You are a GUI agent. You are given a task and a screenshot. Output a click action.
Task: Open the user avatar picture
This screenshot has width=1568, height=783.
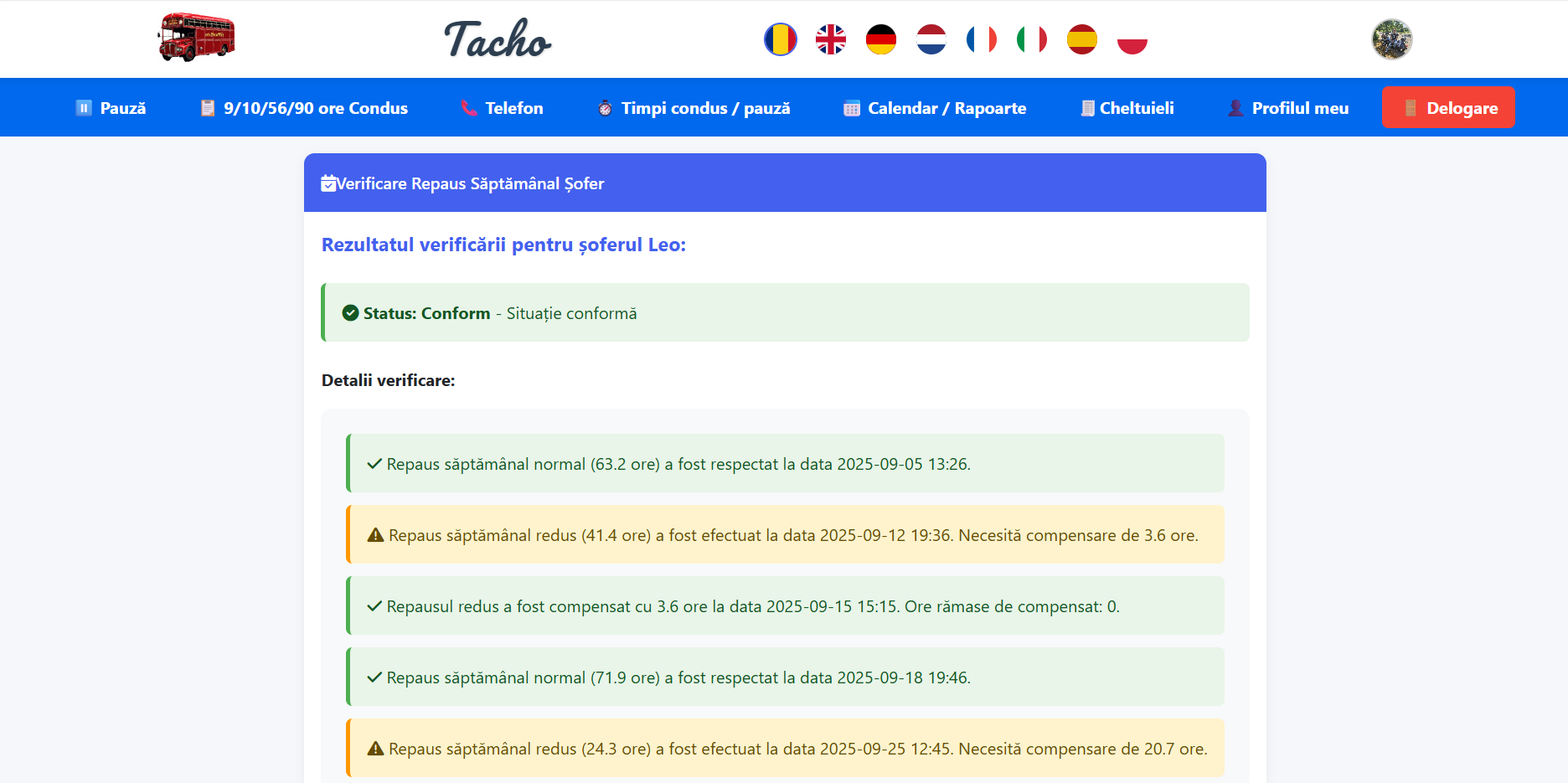tap(1391, 39)
